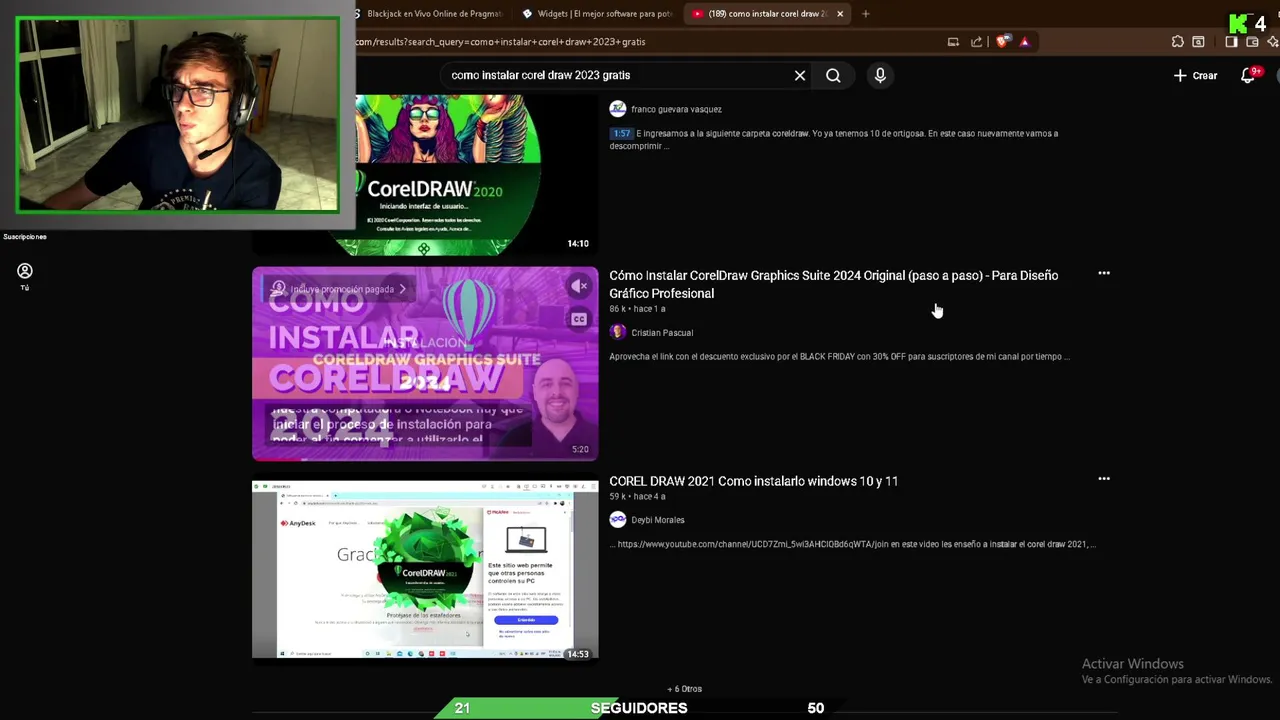Open new browser tab
The height and width of the screenshot is (720, 1280).
[866, 14]
